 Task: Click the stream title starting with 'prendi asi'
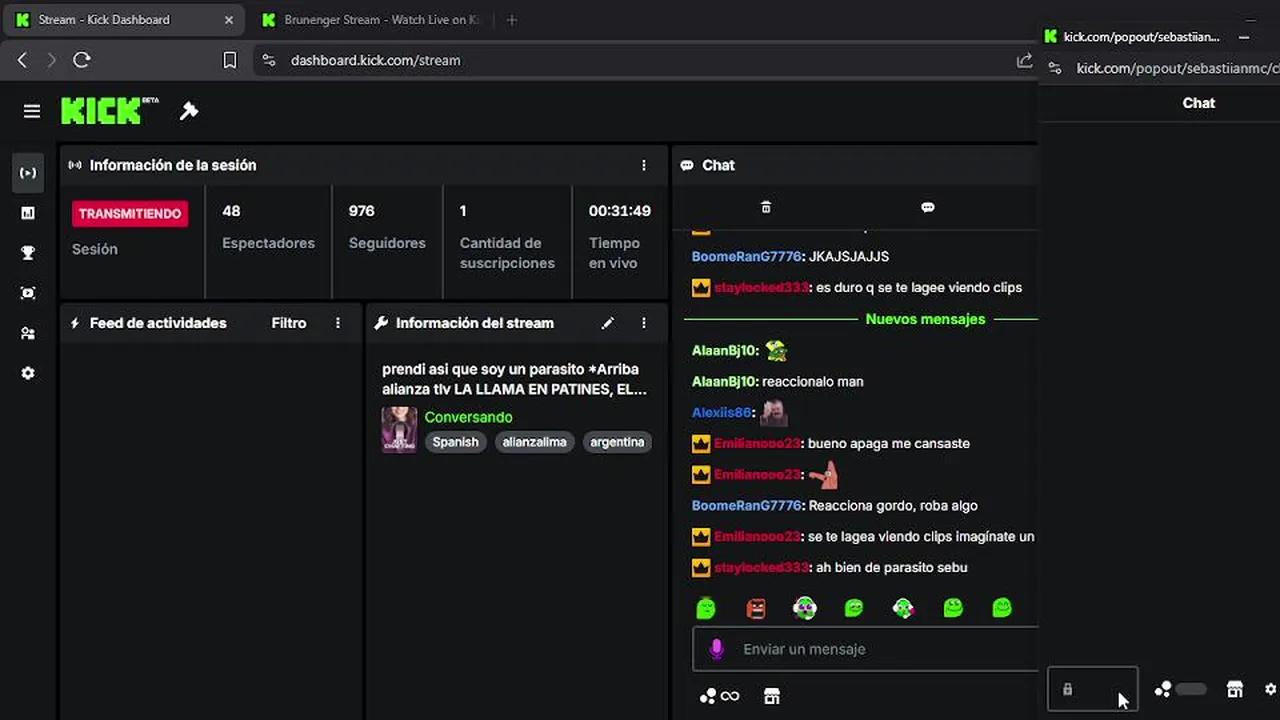[514, 379]
